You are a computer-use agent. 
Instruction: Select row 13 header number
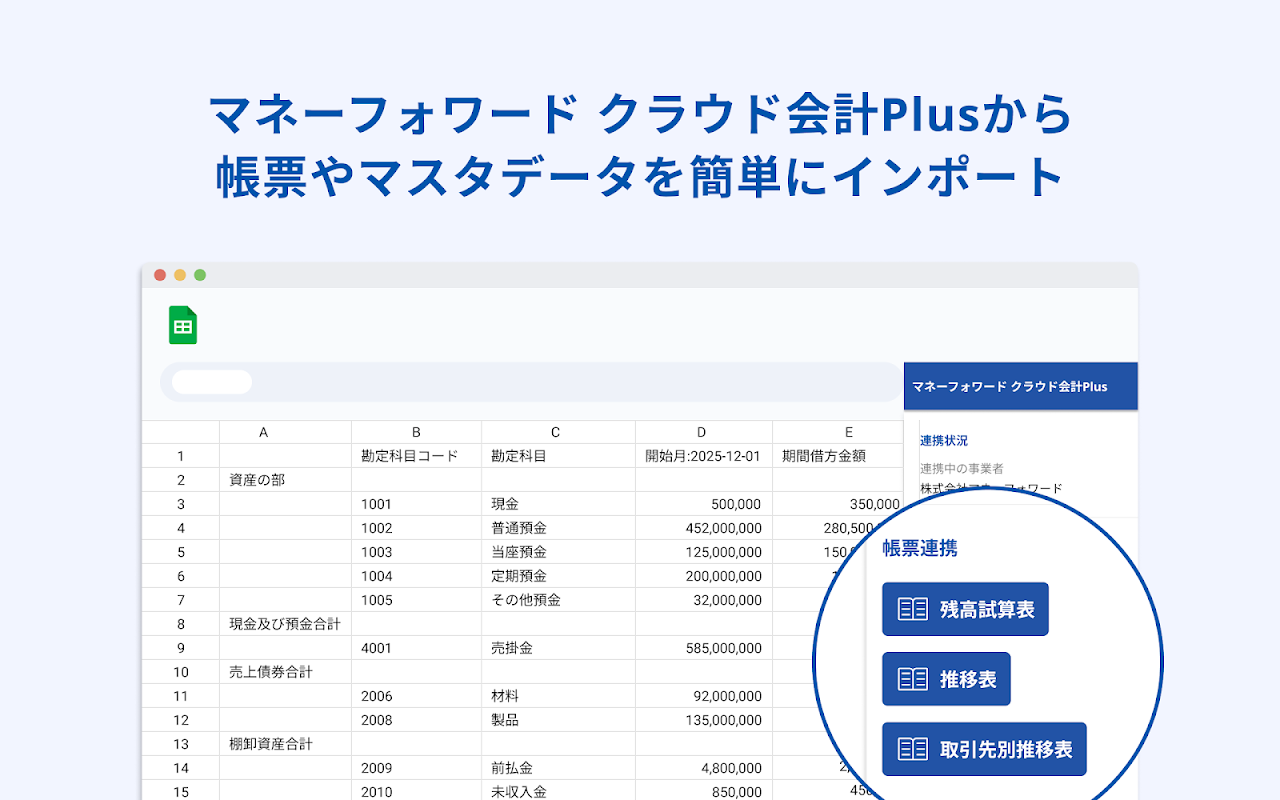[x=181, y=744]
